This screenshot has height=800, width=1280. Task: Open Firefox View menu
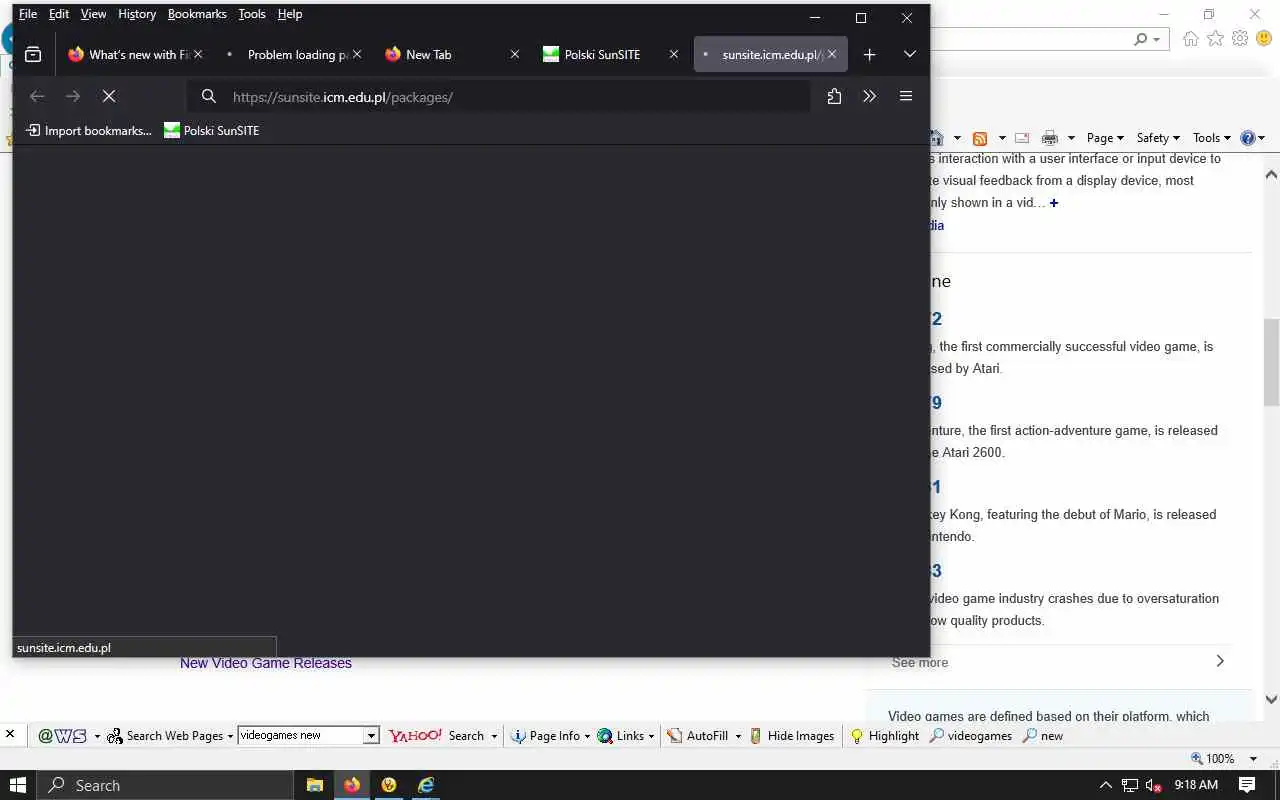[93, 14]
